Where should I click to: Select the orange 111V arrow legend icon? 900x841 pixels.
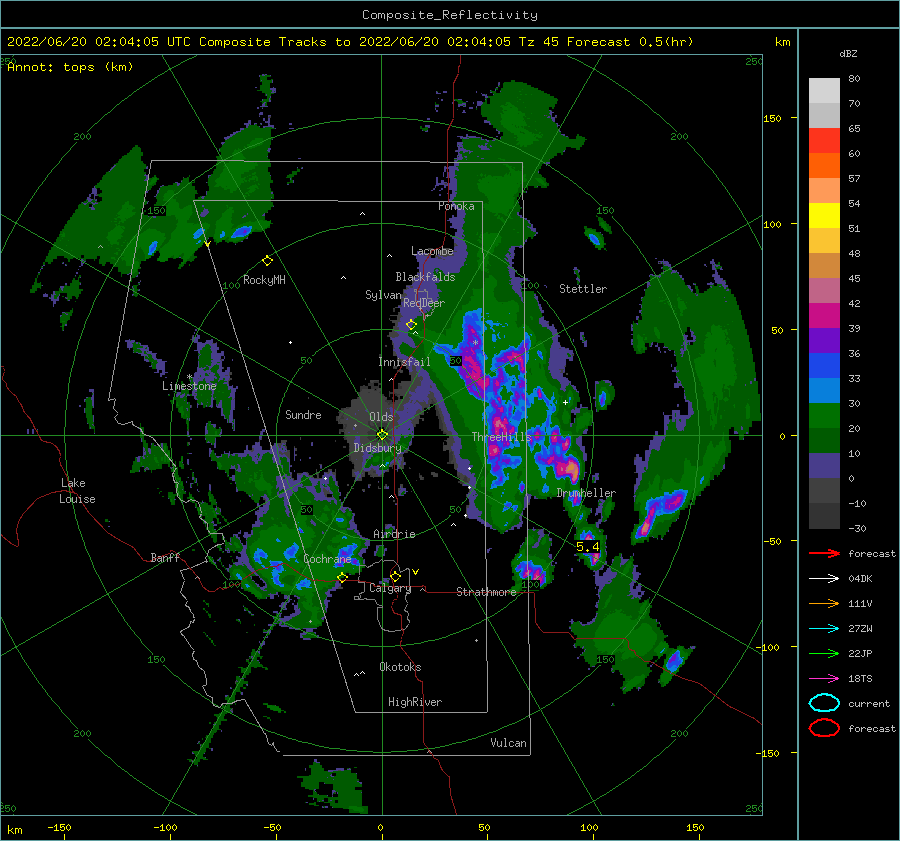[824, 603]
